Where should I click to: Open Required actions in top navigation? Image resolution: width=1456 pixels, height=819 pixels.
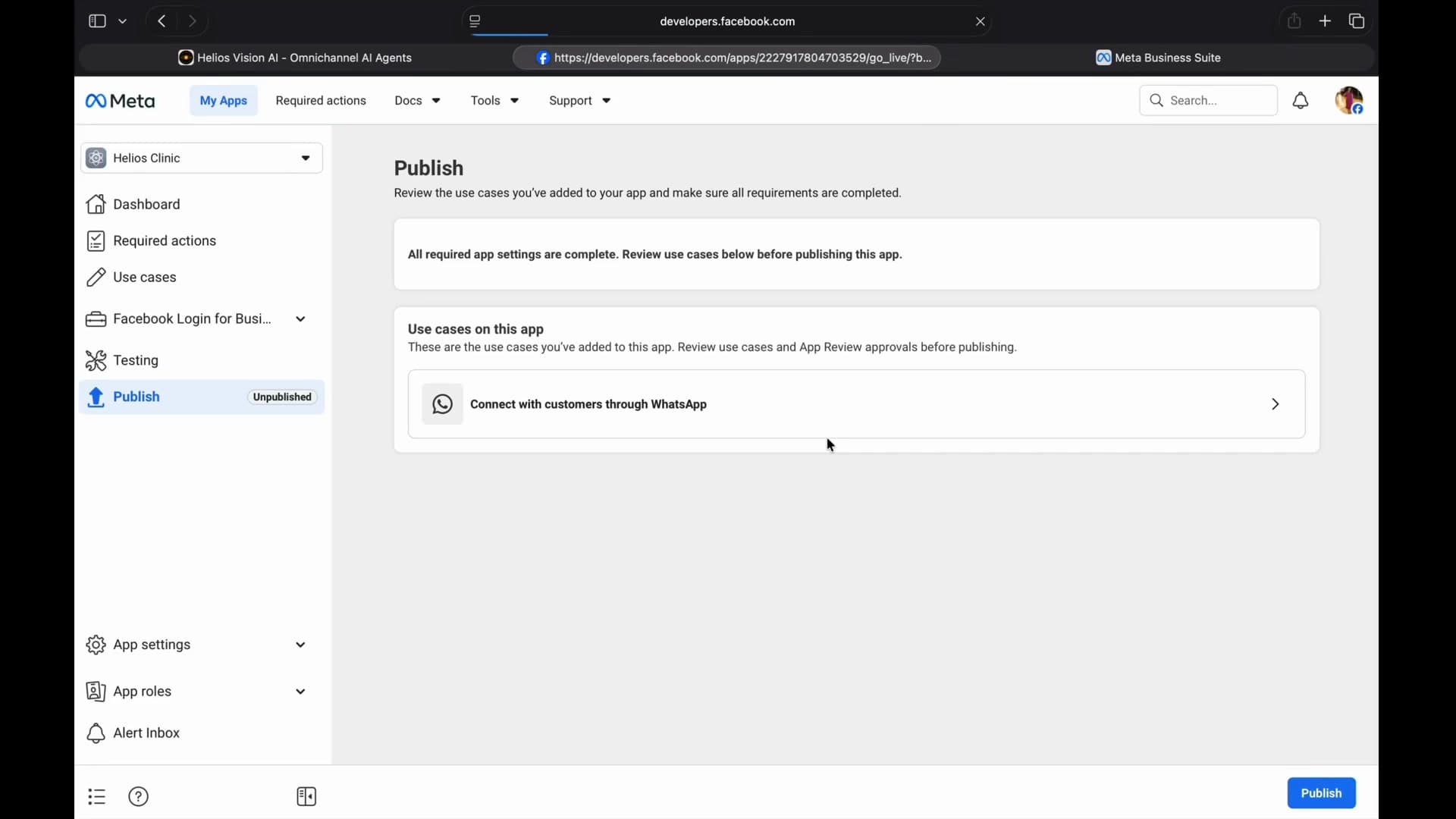click(321, 101)
